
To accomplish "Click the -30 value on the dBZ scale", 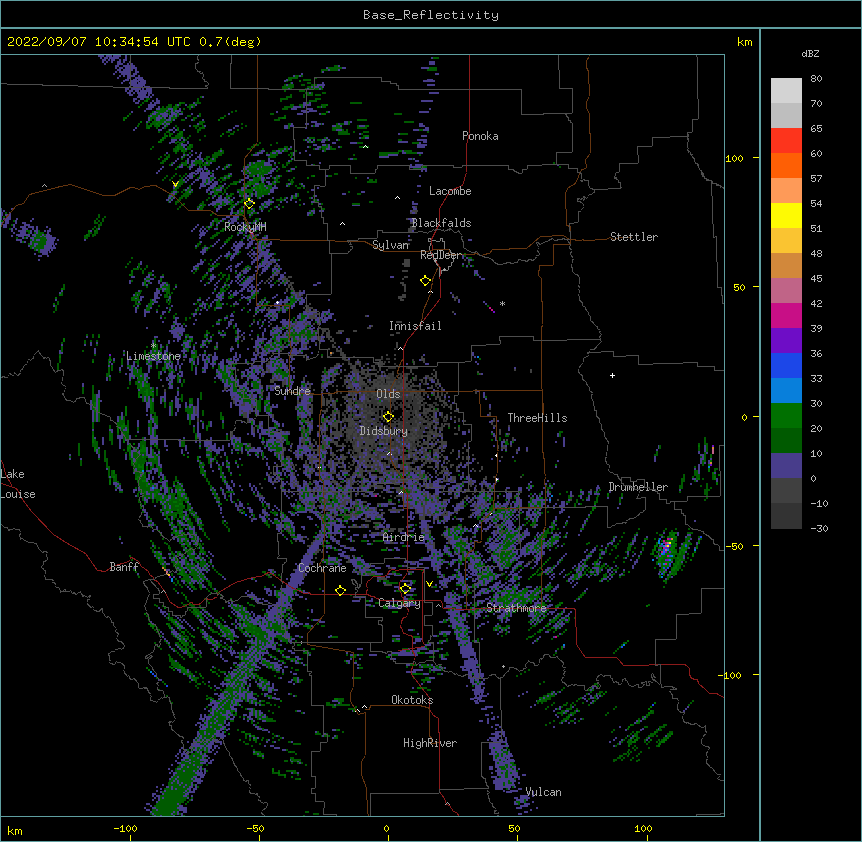I will coord(819,529).
